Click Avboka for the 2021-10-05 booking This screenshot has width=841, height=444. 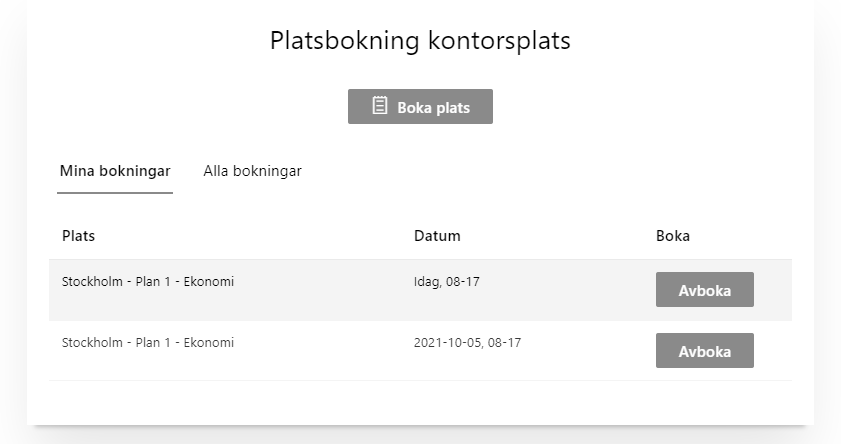[x=704, y=351]
